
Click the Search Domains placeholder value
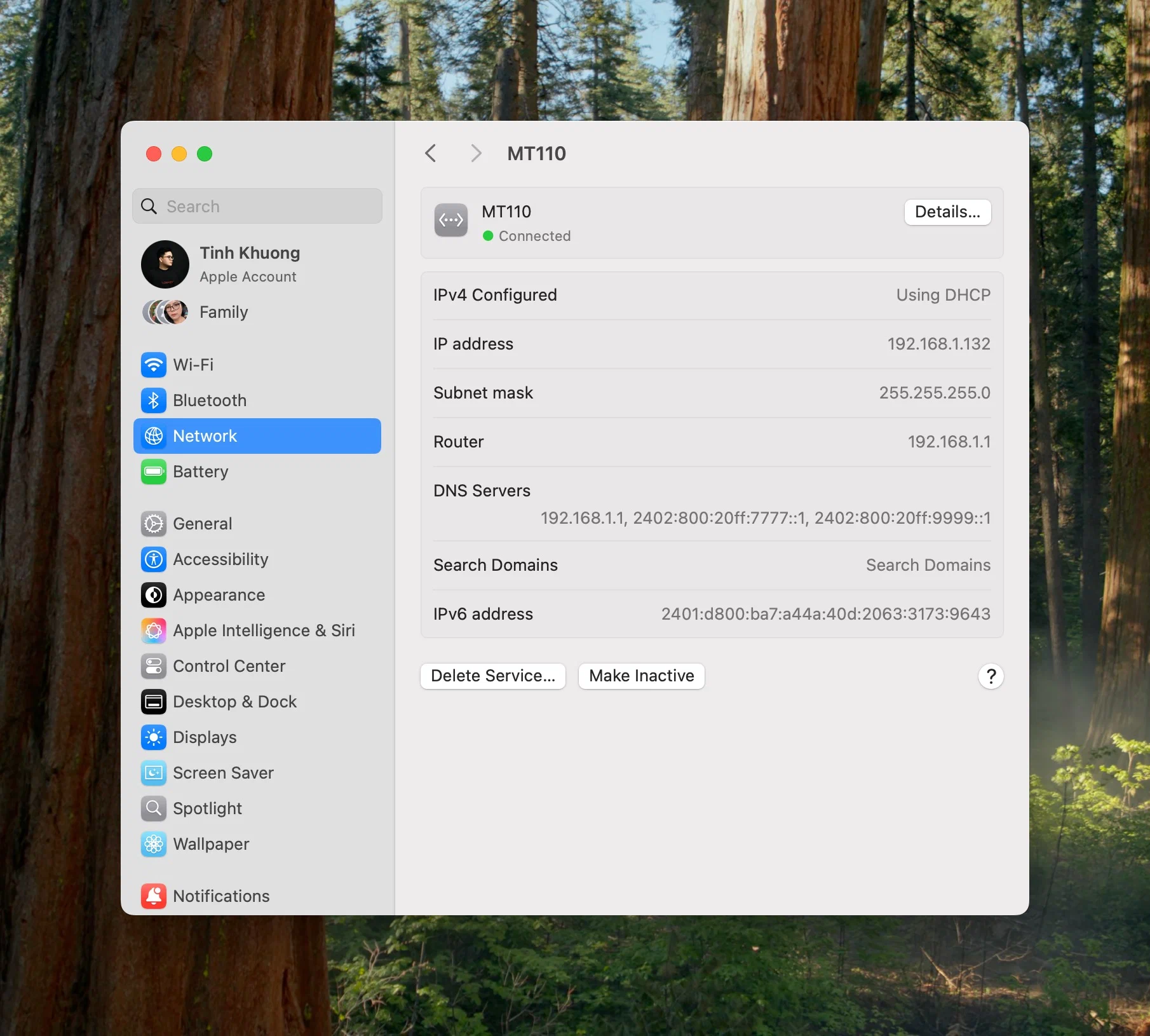pos(928,565)
